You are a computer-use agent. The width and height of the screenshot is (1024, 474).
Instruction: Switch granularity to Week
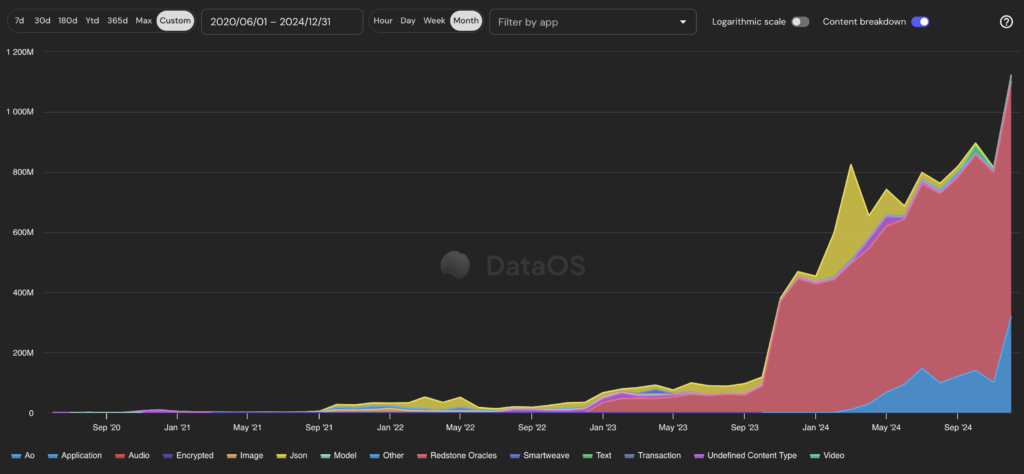(434, 21)
